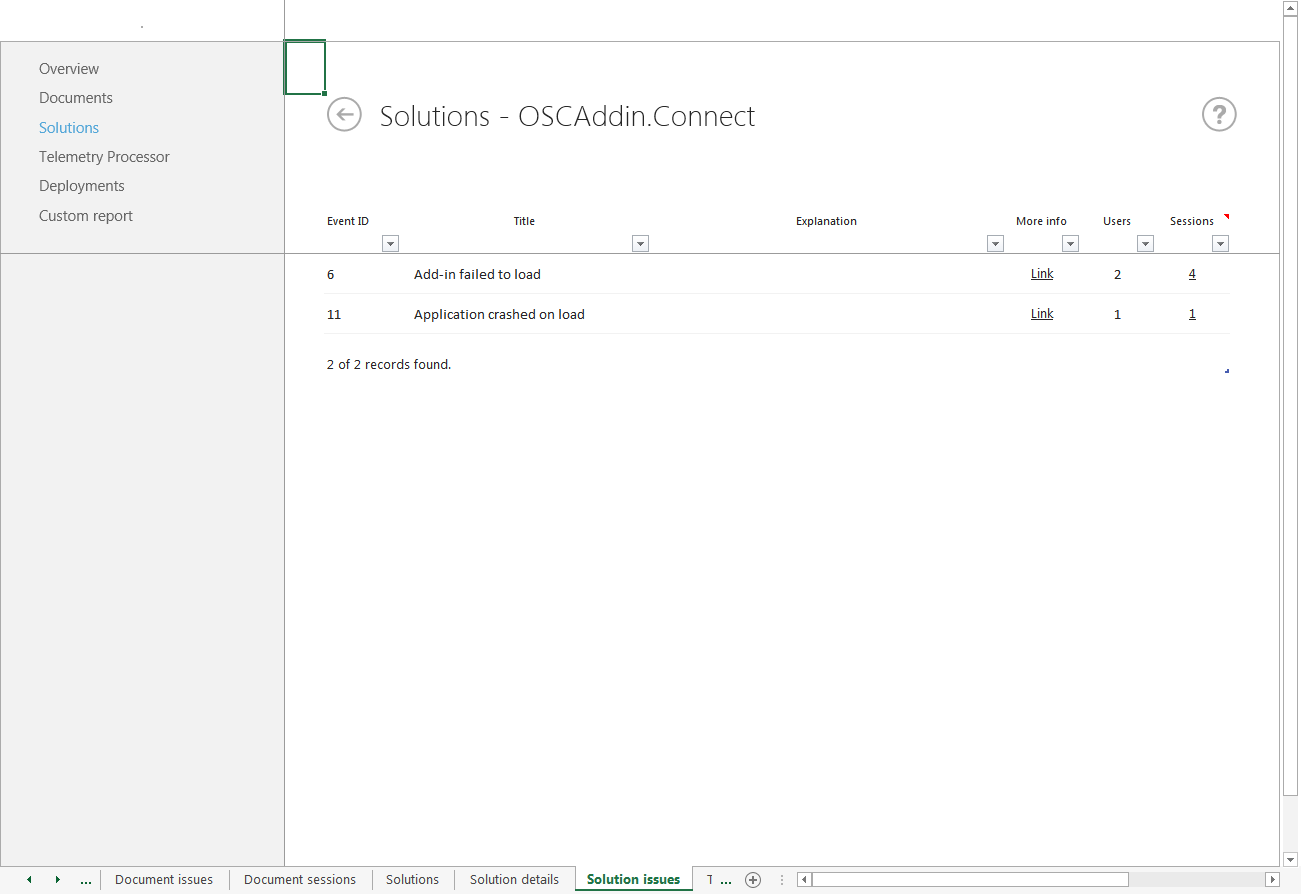1301x894 pixels.
Task: Open the Title column filter dropdown
Action: click(x=640, y=243)
